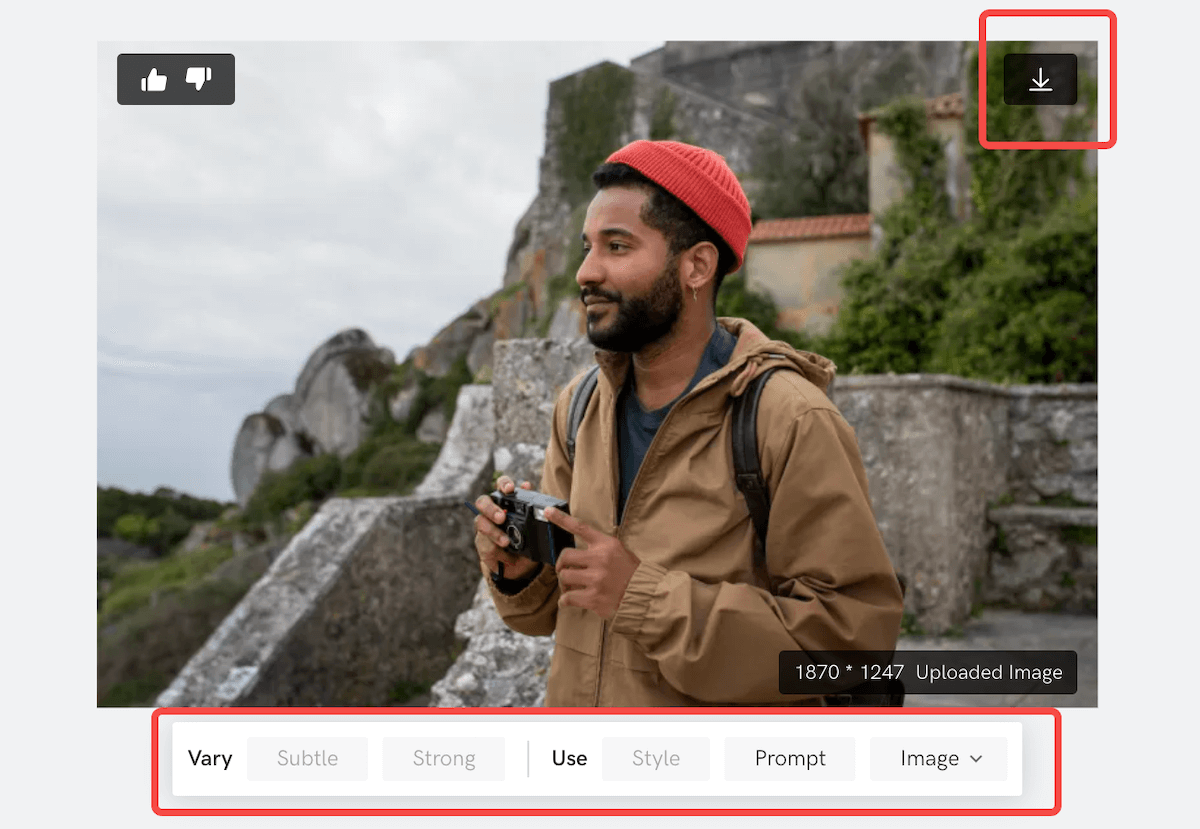
Task: Click the Vary label in the action bar
Action: click(x=209, y=759)
